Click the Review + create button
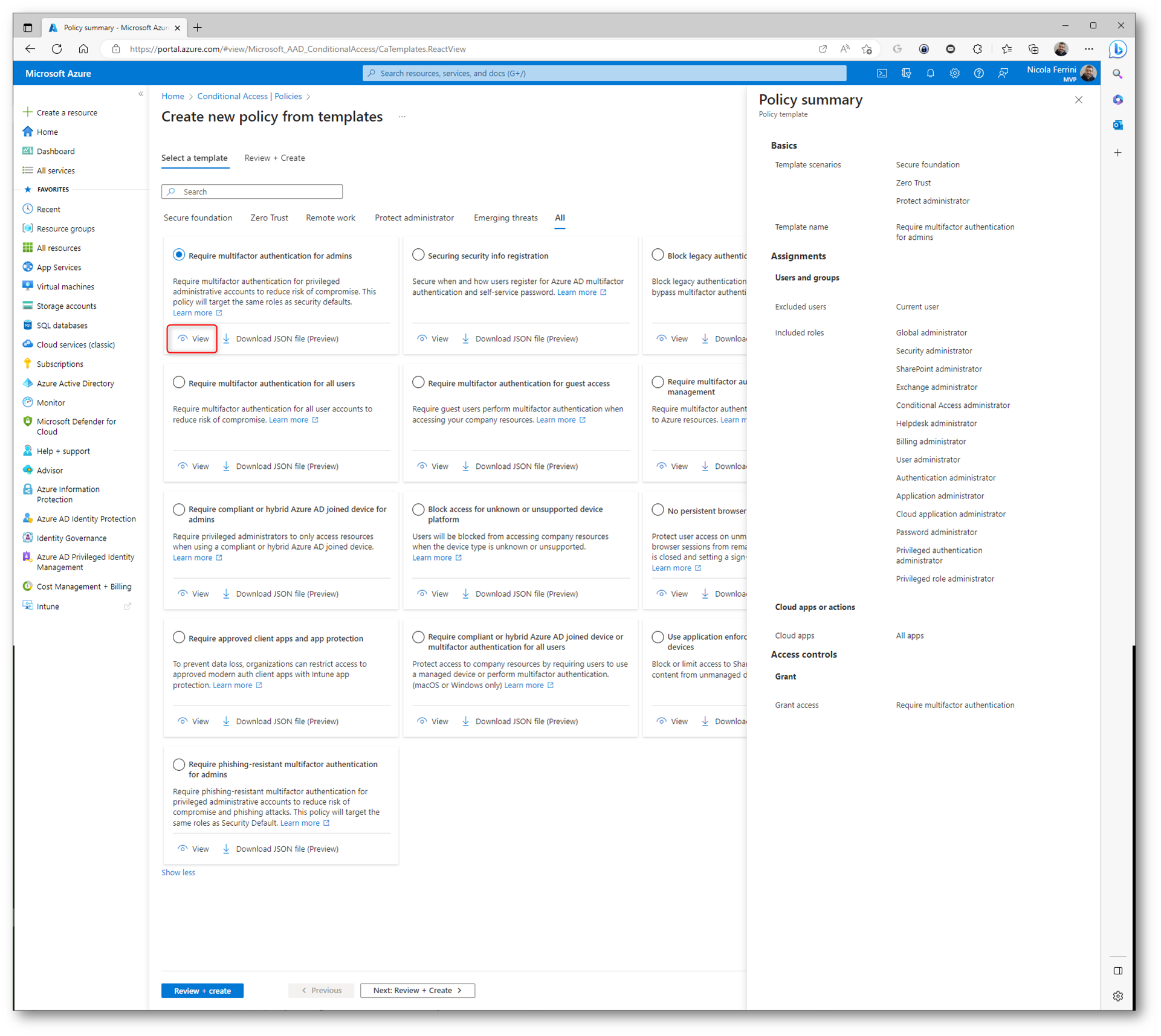The image size is (1161, 1036). click(202, 991)
